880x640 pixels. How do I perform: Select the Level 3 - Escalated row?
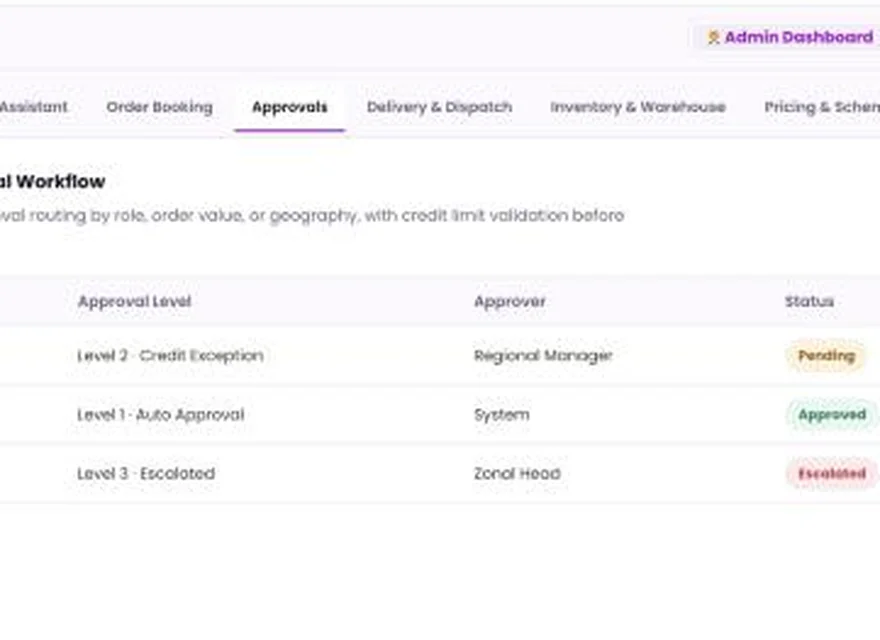pyautogui.click(x=440, y=474)
